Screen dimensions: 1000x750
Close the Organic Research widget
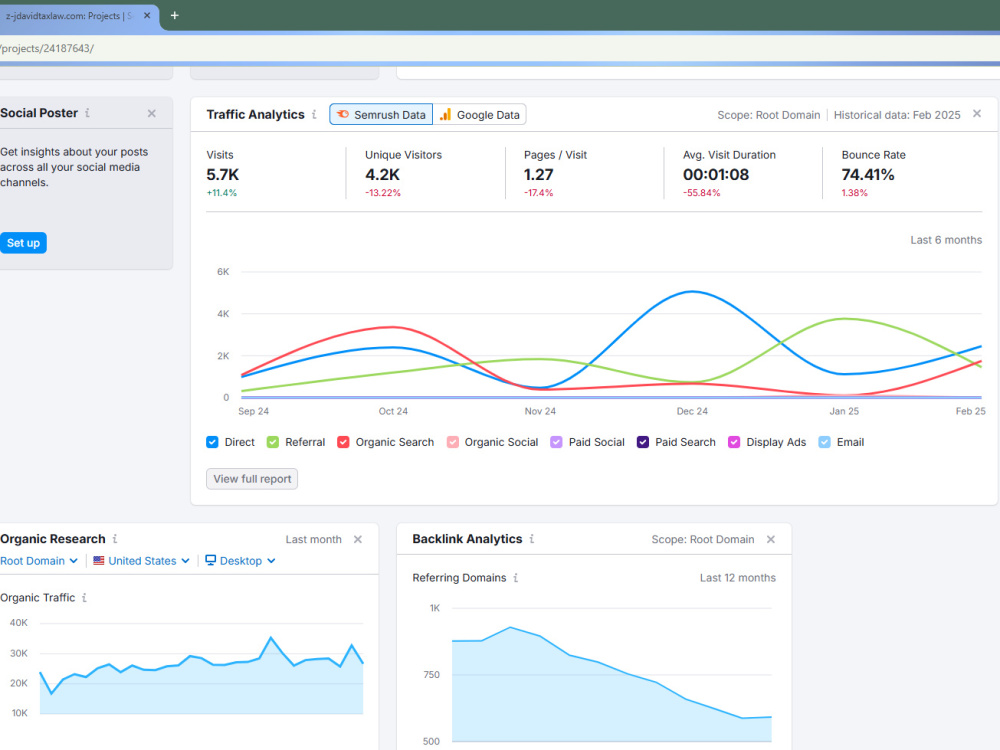click(x=358, y=540)
